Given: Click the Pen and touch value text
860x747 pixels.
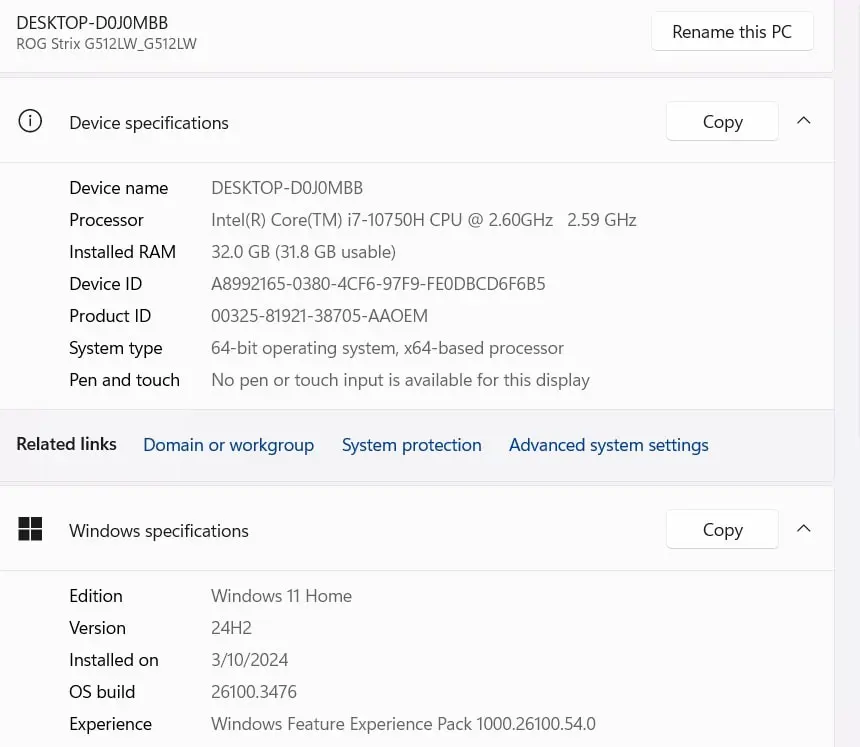Looking at the screenshot, I should click(x=400, y=380).
